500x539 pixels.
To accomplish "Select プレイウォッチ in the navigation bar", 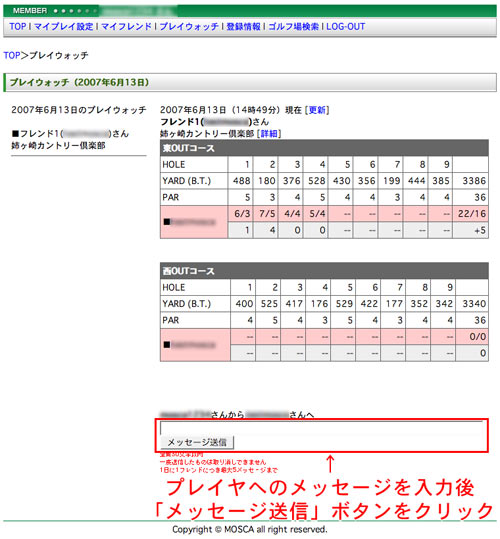I will [x=189, y=26].
